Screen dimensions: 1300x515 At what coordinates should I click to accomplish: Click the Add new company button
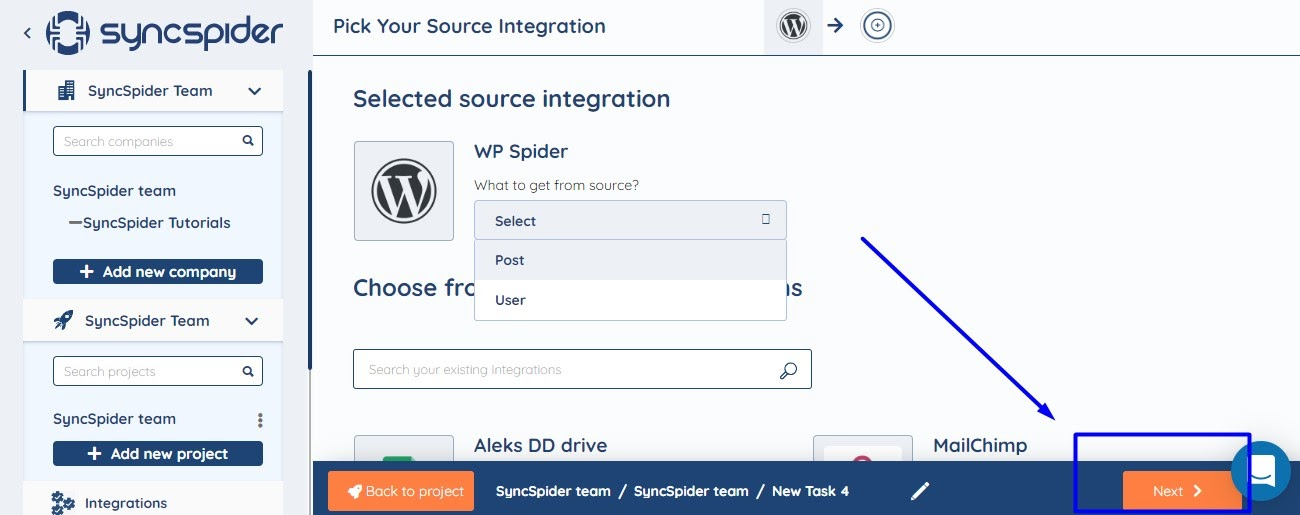point(158,272)
